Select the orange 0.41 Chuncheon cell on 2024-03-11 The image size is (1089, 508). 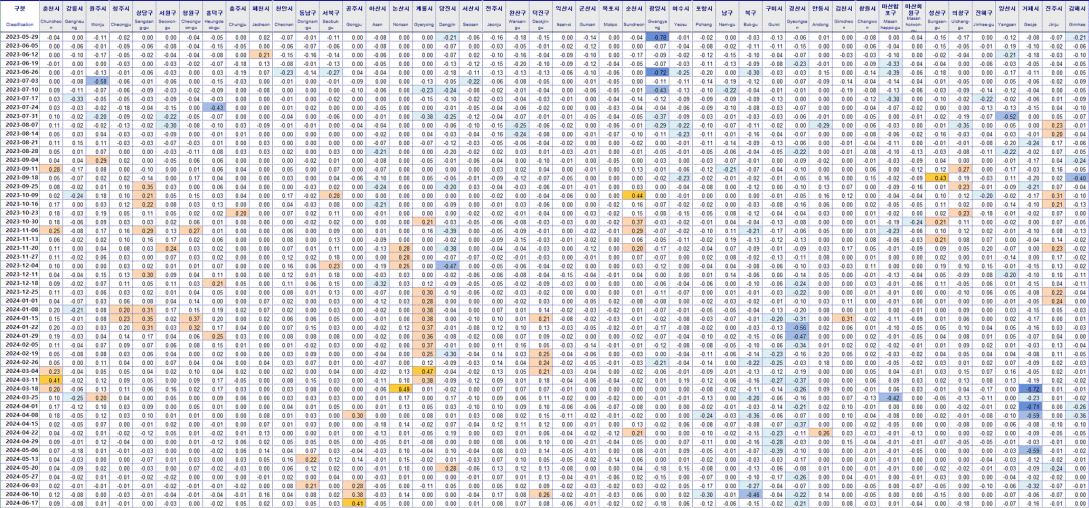pos(52,379)
